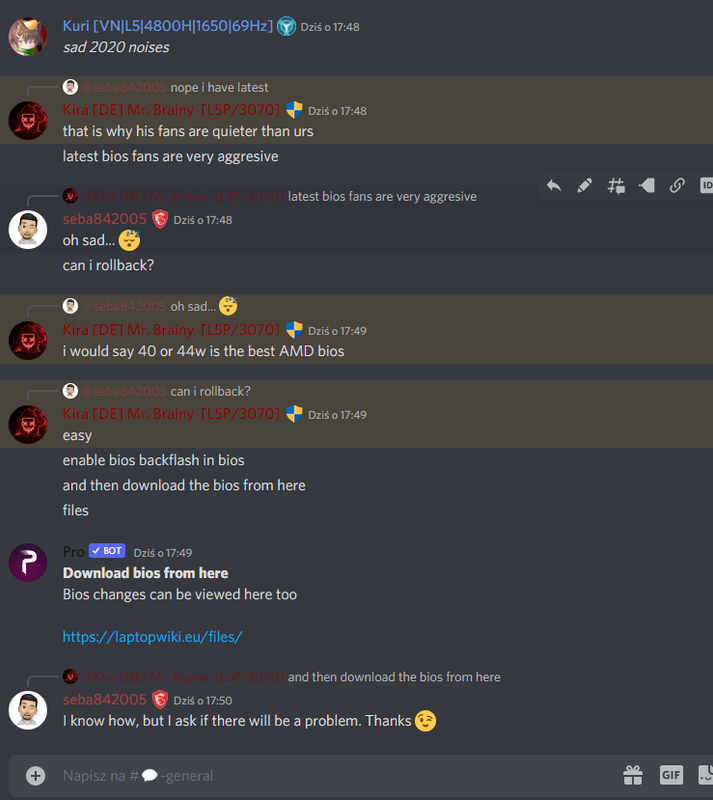Click the mark unread tag icon
This screenshot has width=713, height=800.
[x=647, y=186]
